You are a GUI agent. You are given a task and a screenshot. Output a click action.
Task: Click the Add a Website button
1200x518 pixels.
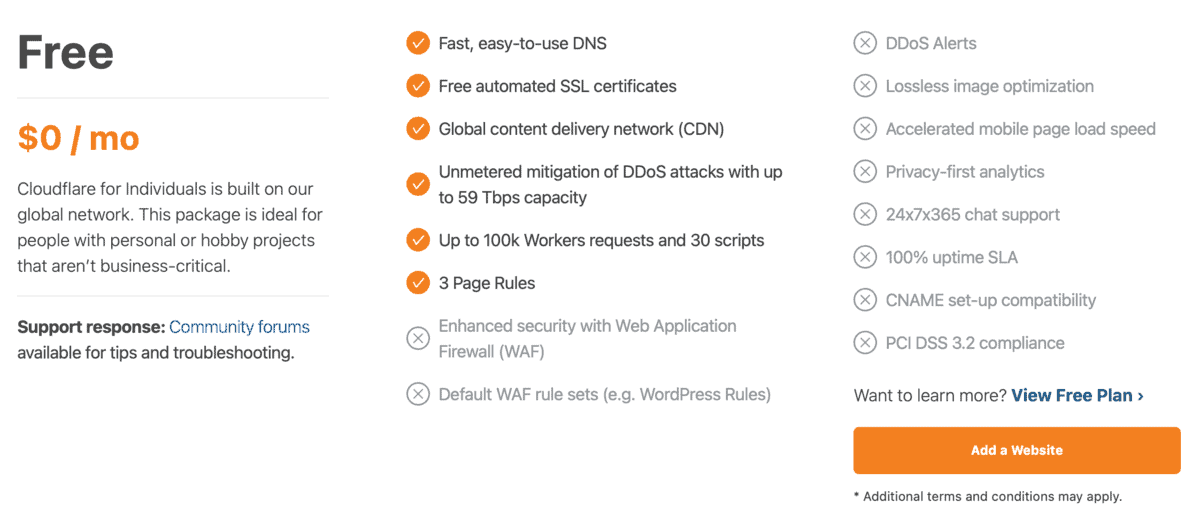coord(1017,450)
